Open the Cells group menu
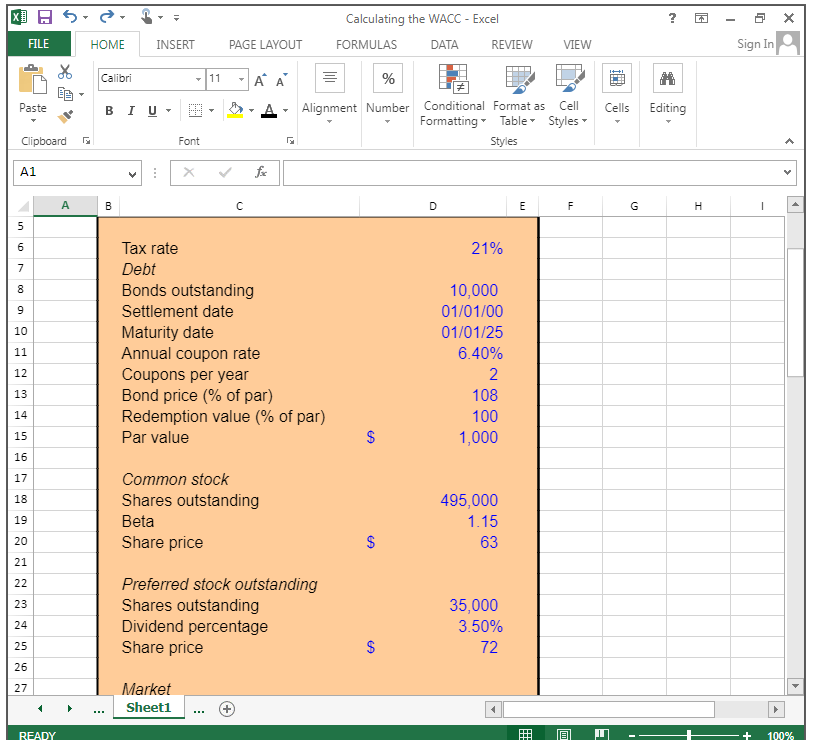 [616, 94]
